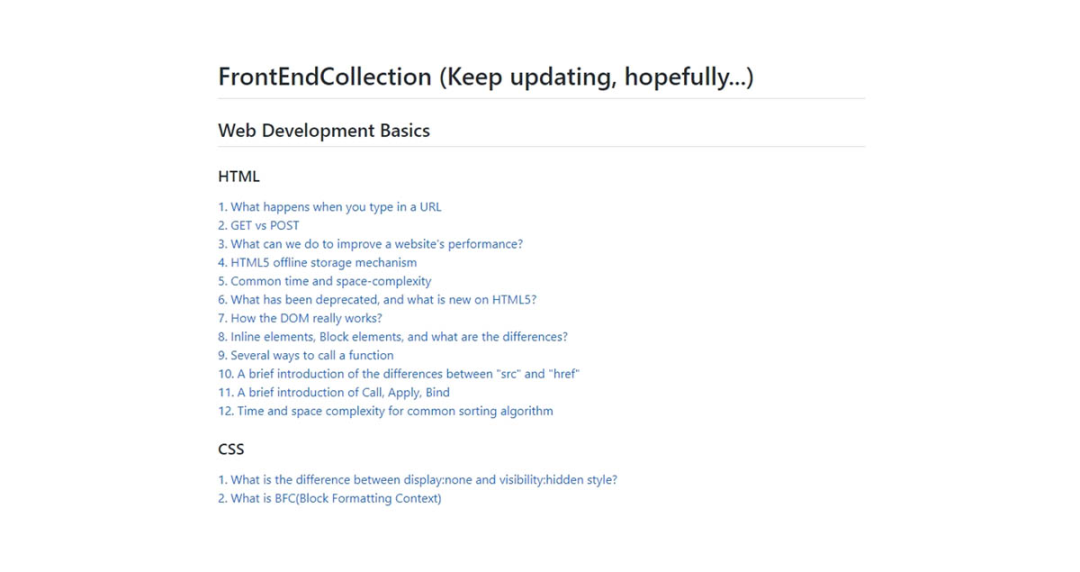Open 'Call, Apply, Bind' introduction link
1080x572 pixels.
click(x=333, y=393)
